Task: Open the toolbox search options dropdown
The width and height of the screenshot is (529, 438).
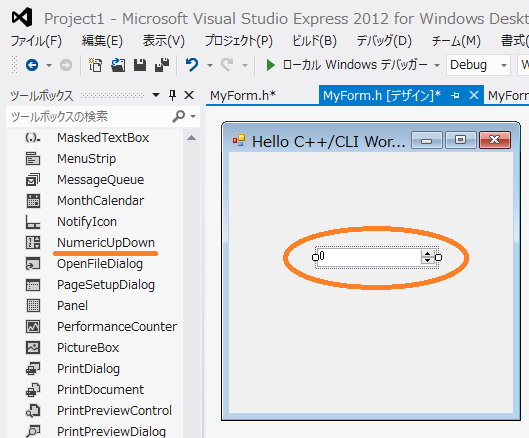Action: 193,116
